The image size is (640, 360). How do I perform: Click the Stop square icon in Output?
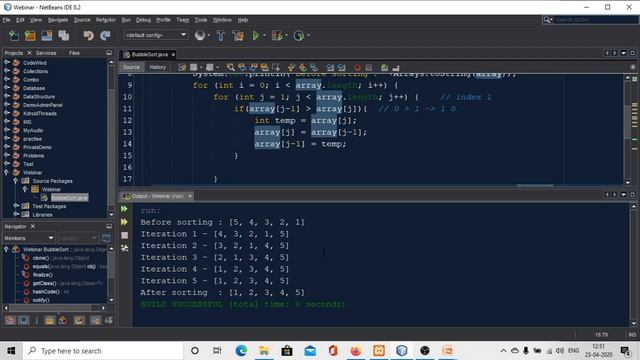(x=124, y=235)
